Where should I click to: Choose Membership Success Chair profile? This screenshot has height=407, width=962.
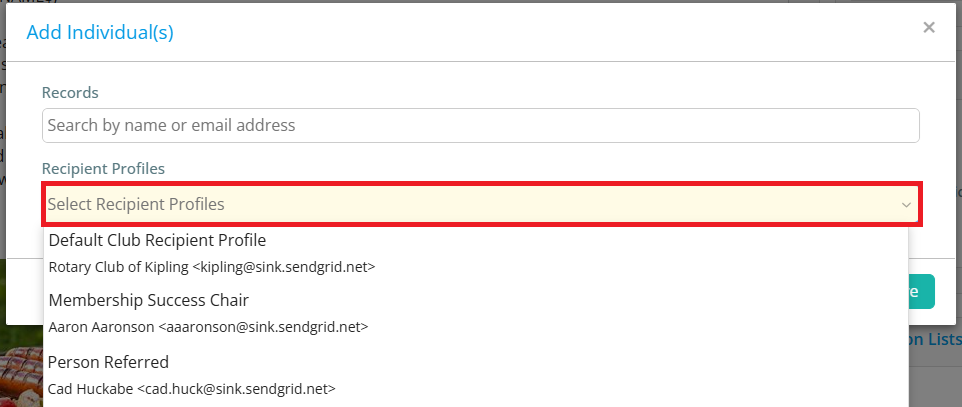coord(148,300)
